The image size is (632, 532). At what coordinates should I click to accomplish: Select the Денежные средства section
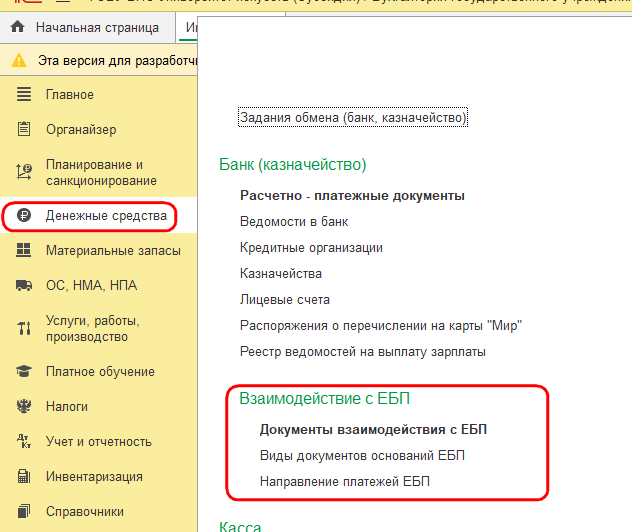click(106, 216)
